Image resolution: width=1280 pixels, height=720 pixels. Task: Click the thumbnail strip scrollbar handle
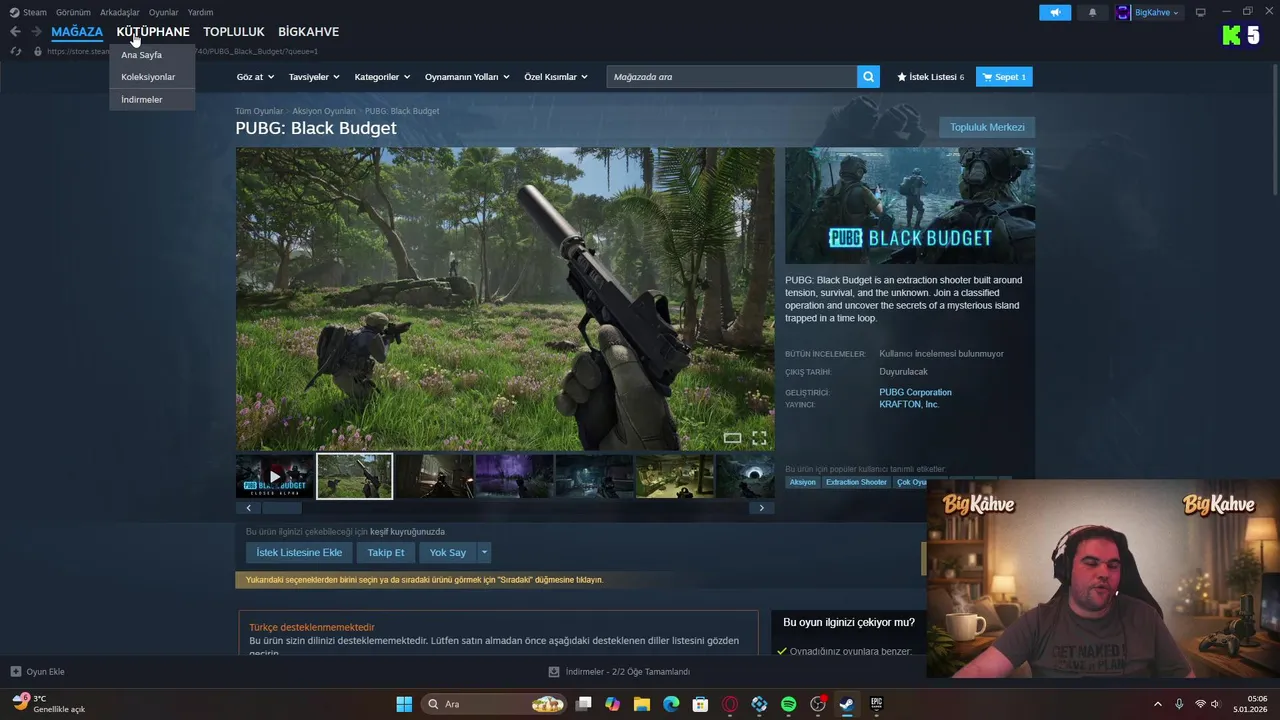282,508
